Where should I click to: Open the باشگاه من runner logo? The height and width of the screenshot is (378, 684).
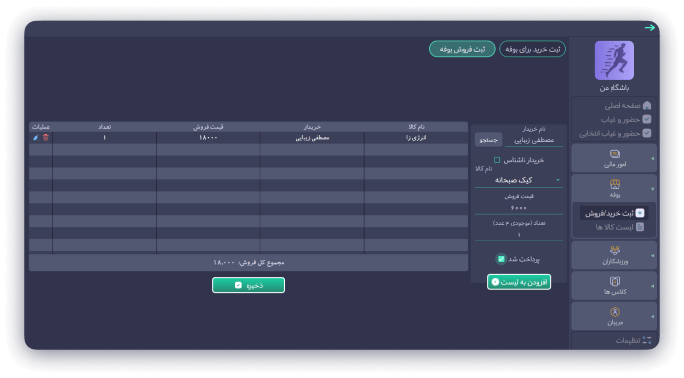tap(614, 61)
